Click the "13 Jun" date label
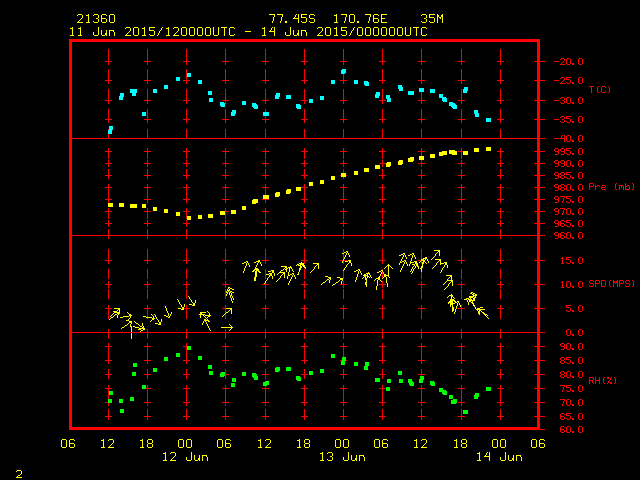This screenshot has width=640, height=480. (342, 457)
